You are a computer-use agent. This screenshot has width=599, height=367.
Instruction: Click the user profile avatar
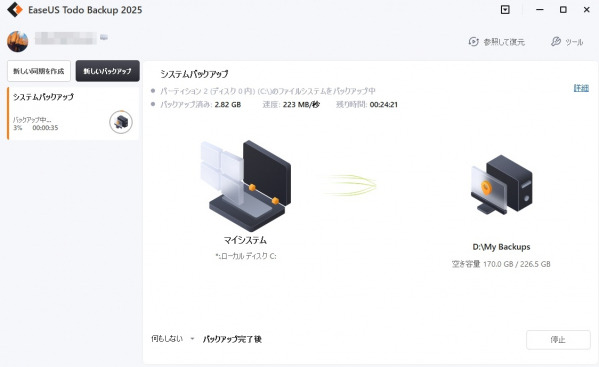coord(18,41)
